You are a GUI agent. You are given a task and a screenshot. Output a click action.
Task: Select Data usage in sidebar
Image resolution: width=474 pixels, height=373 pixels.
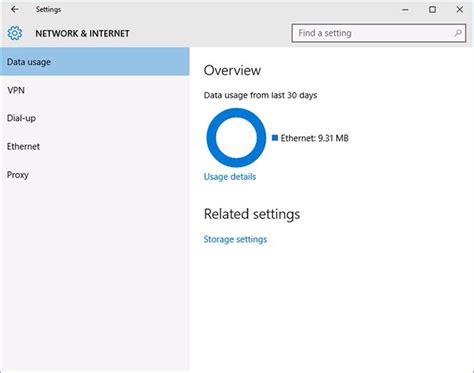point(95,62)
